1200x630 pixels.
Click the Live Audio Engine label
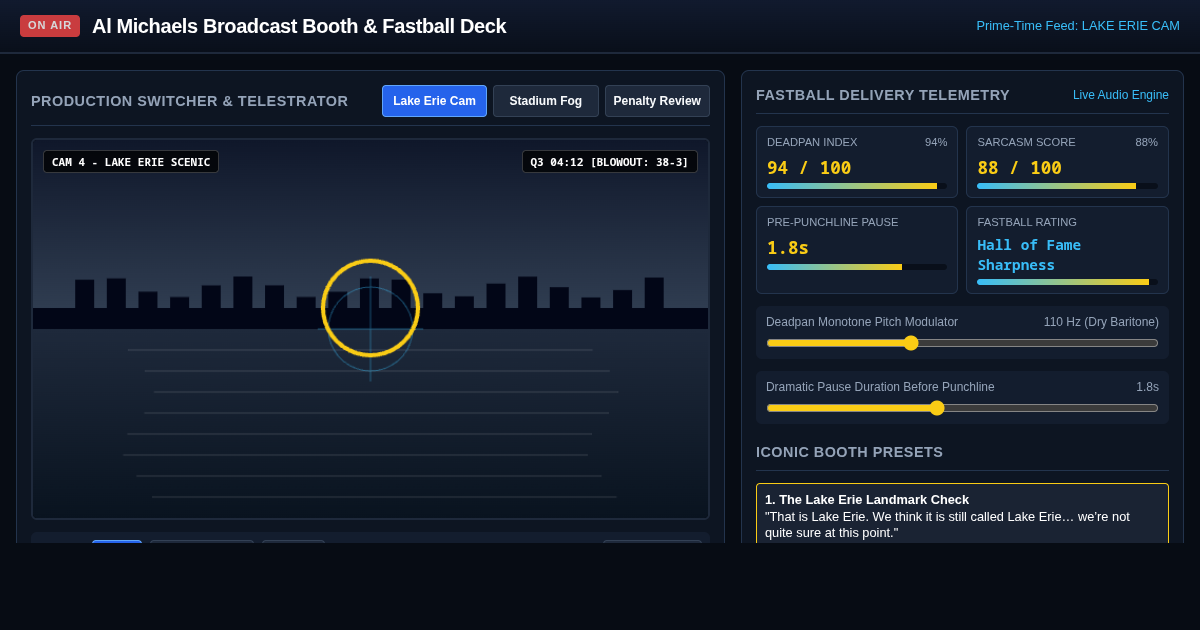[1121, 95]
